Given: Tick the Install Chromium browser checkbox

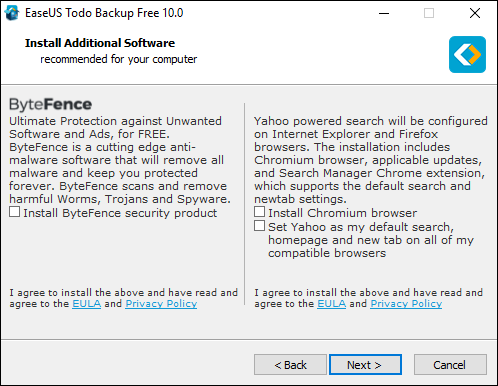Looking at the screenshot, I should click(x=260, y=212).
